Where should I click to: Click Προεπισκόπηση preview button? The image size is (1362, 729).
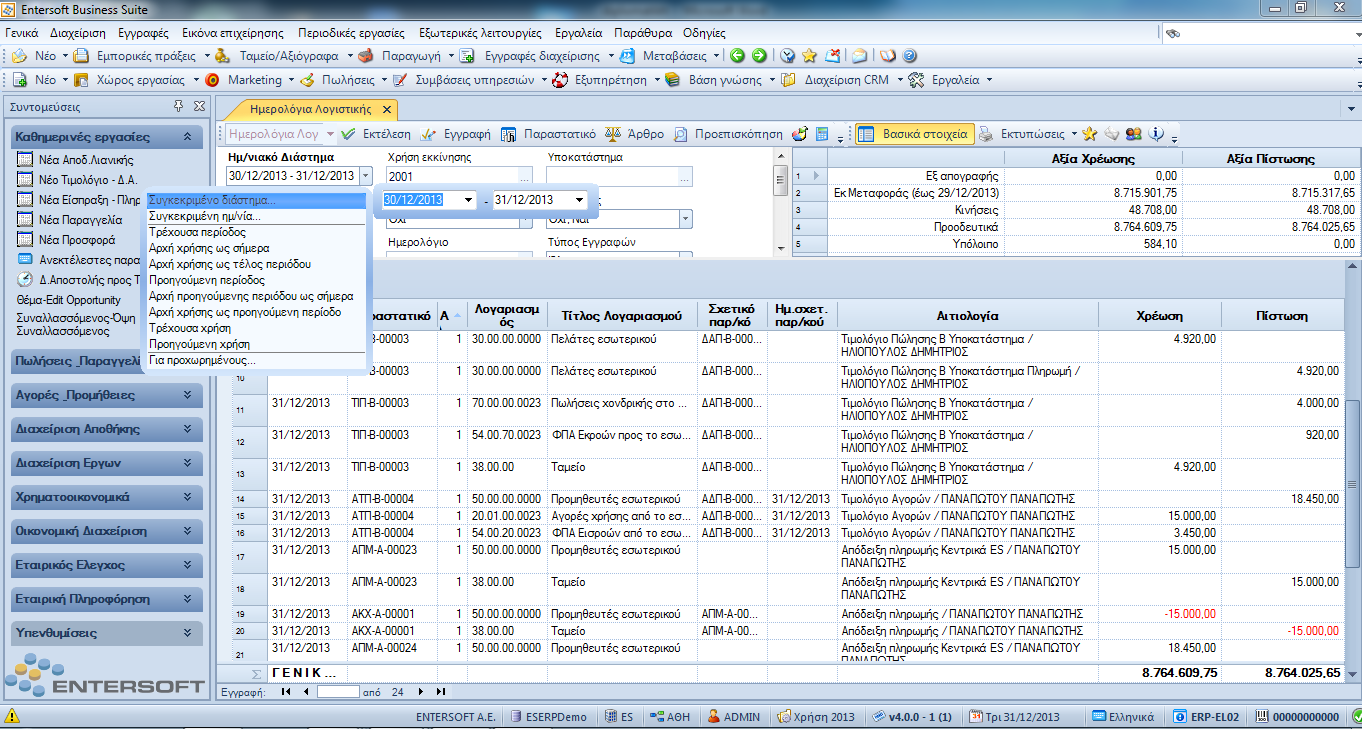coord(728,133)
